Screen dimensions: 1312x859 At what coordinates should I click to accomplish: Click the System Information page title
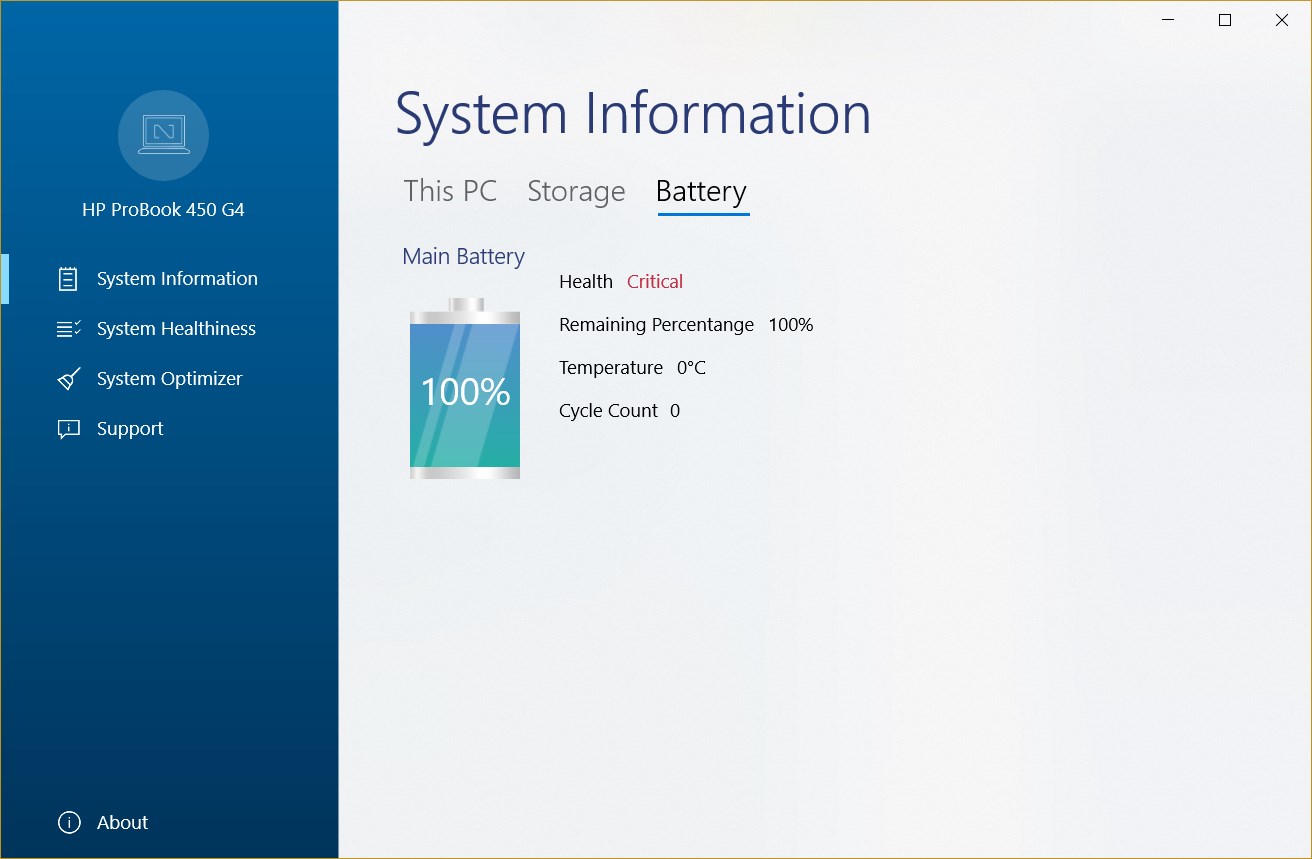click(x=633, y=114)
